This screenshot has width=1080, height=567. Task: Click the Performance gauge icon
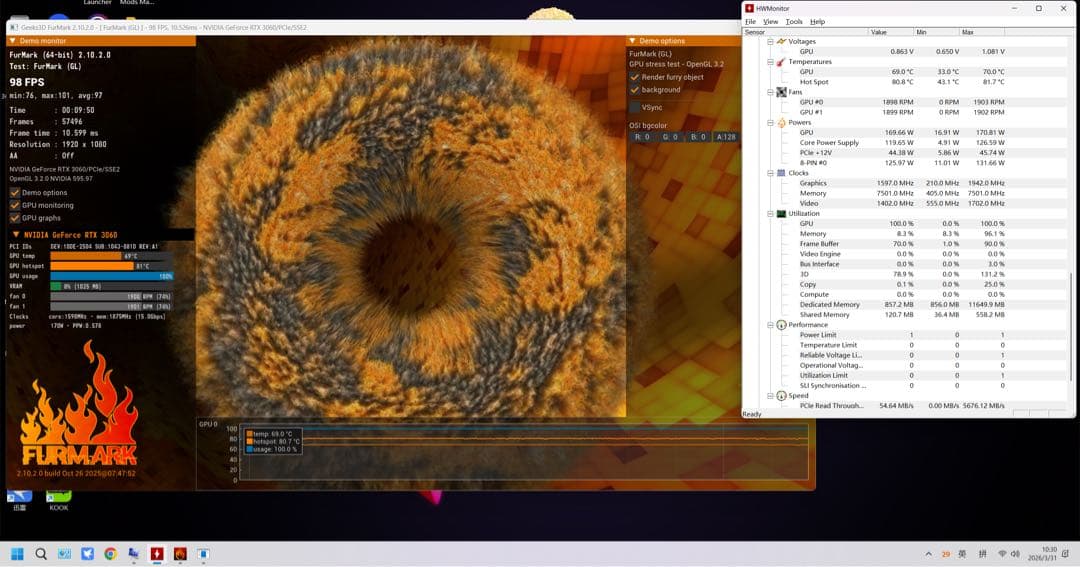(781, 325)
